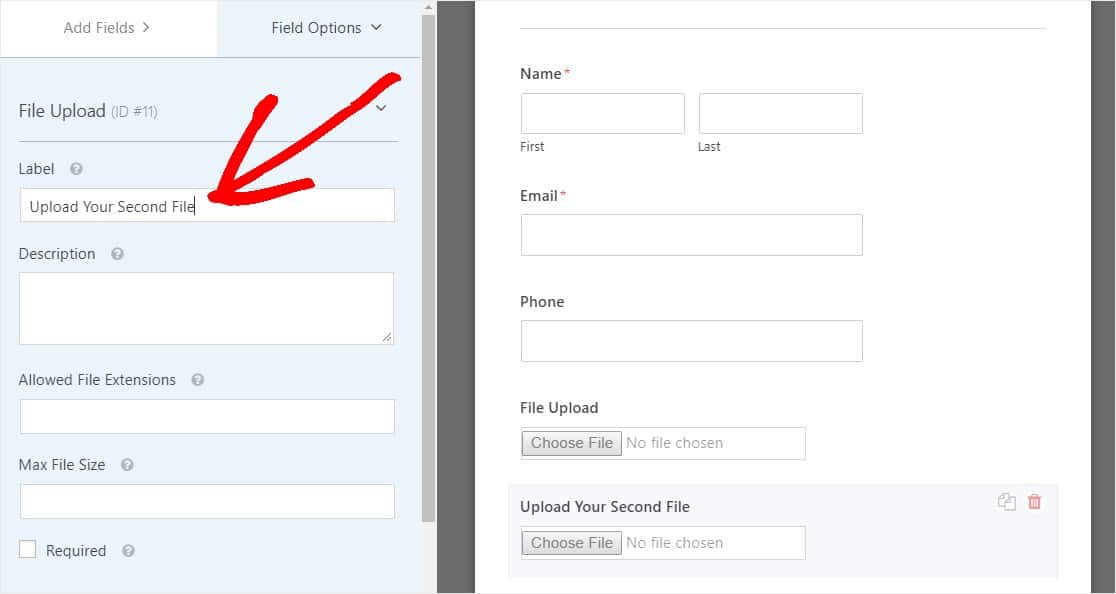Click the Required option help icon
This screenshot has height=594, width=1116.
[x=128, y=551]
